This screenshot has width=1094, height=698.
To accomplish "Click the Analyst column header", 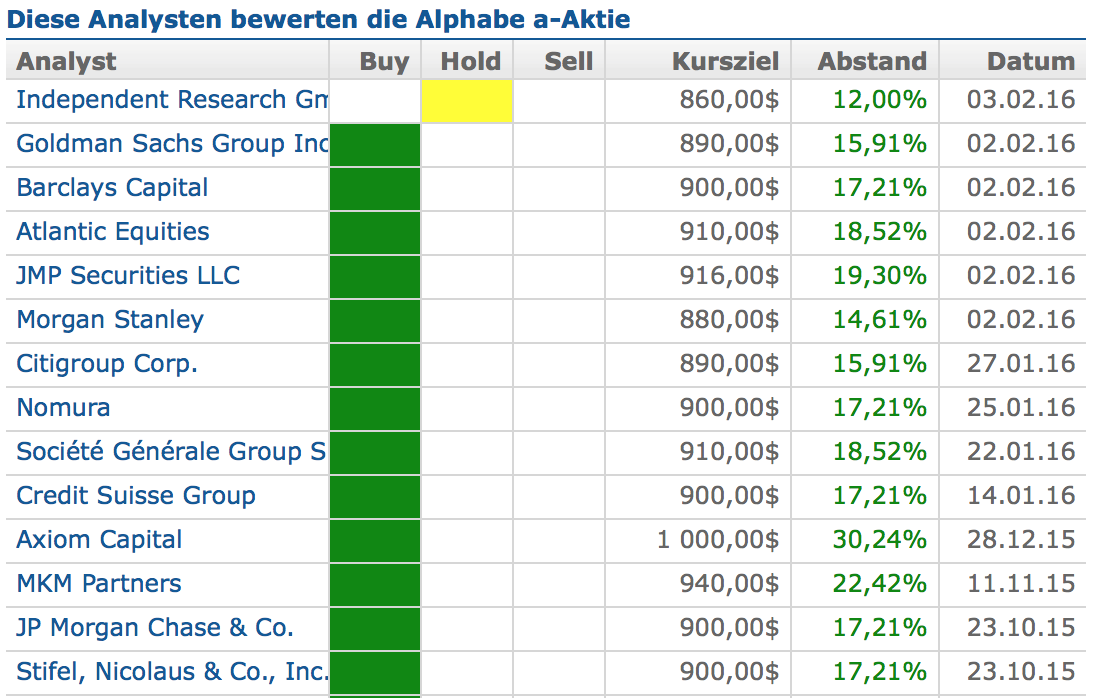I will (x=67, y=61).
